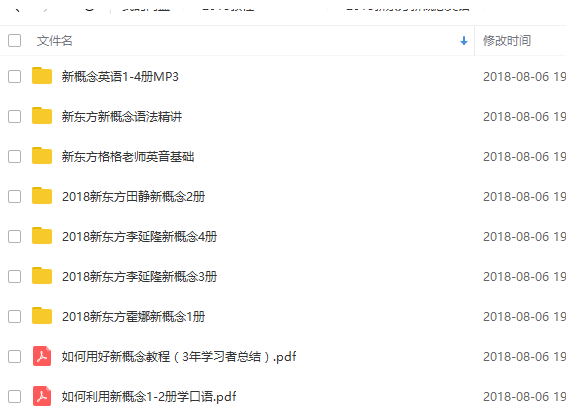Check the box for 新东方新概念语法精讲
Image resolution: width=566 pixels, height=408 pixels.
(x=14, y=117)
